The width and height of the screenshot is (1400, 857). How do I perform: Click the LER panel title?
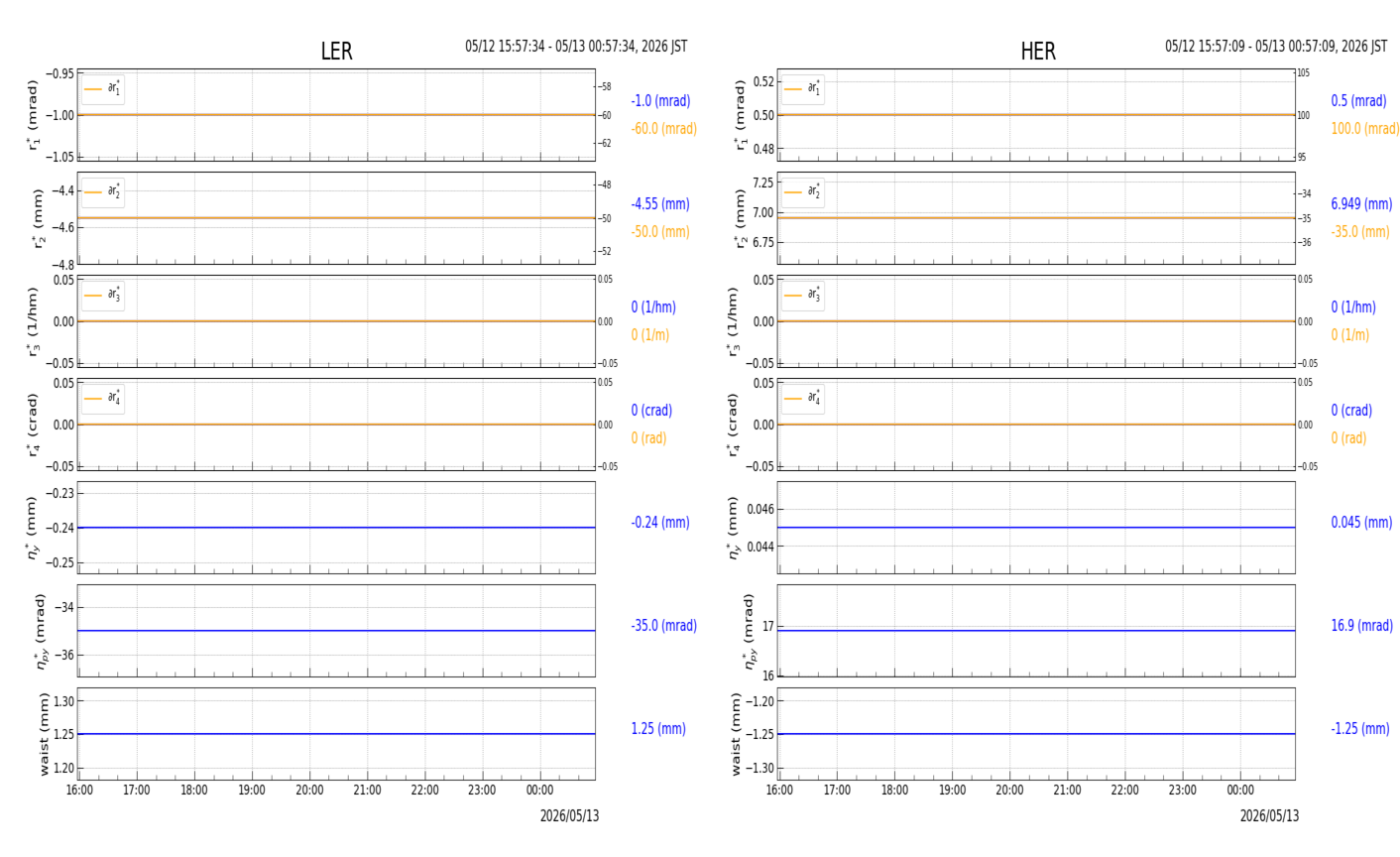(x=336, y=52)
